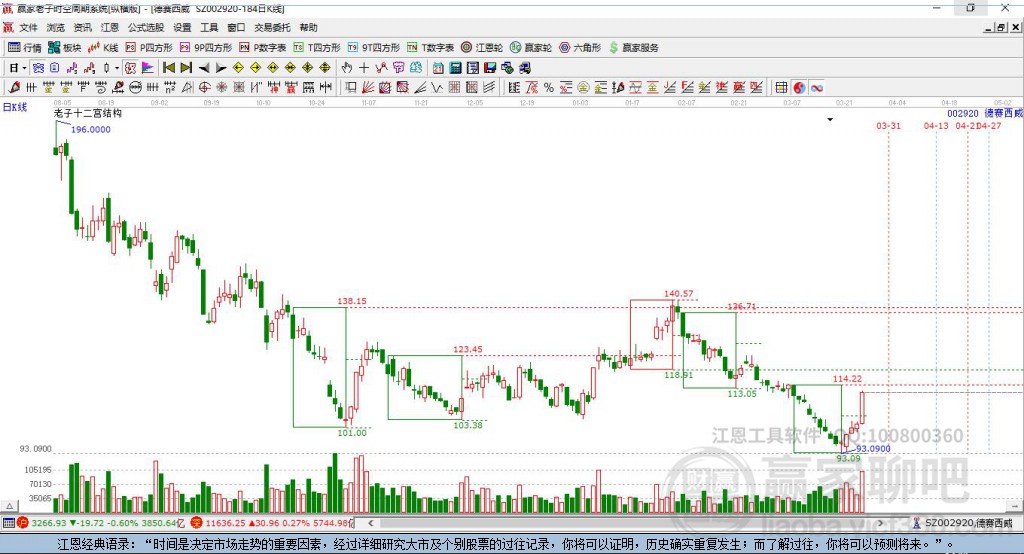Select the hand pan tool
This screenshot has height=554, width=1024.
click(347, 68)
